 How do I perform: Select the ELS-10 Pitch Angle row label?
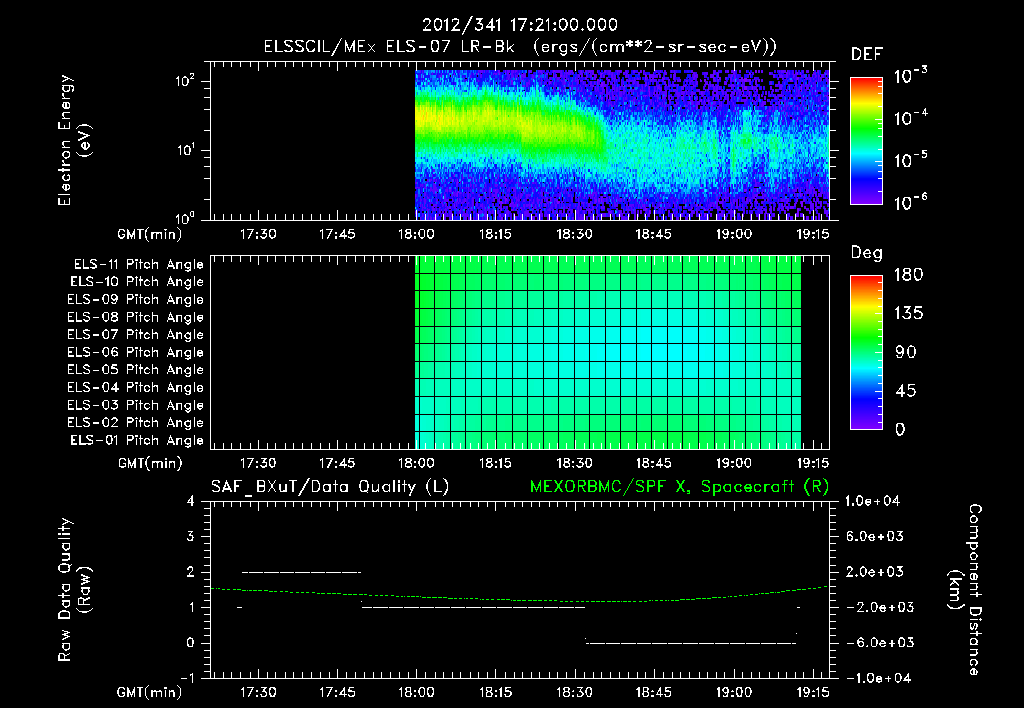pos(136,282)
